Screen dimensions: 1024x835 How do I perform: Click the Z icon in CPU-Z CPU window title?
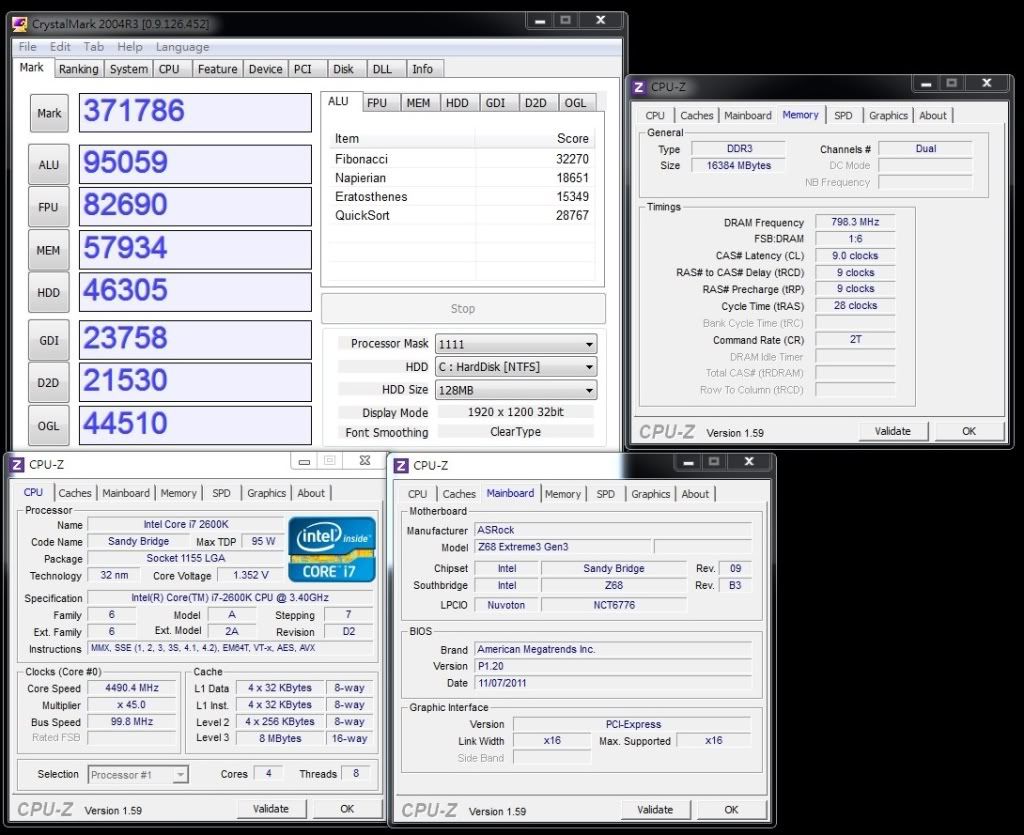17,465
